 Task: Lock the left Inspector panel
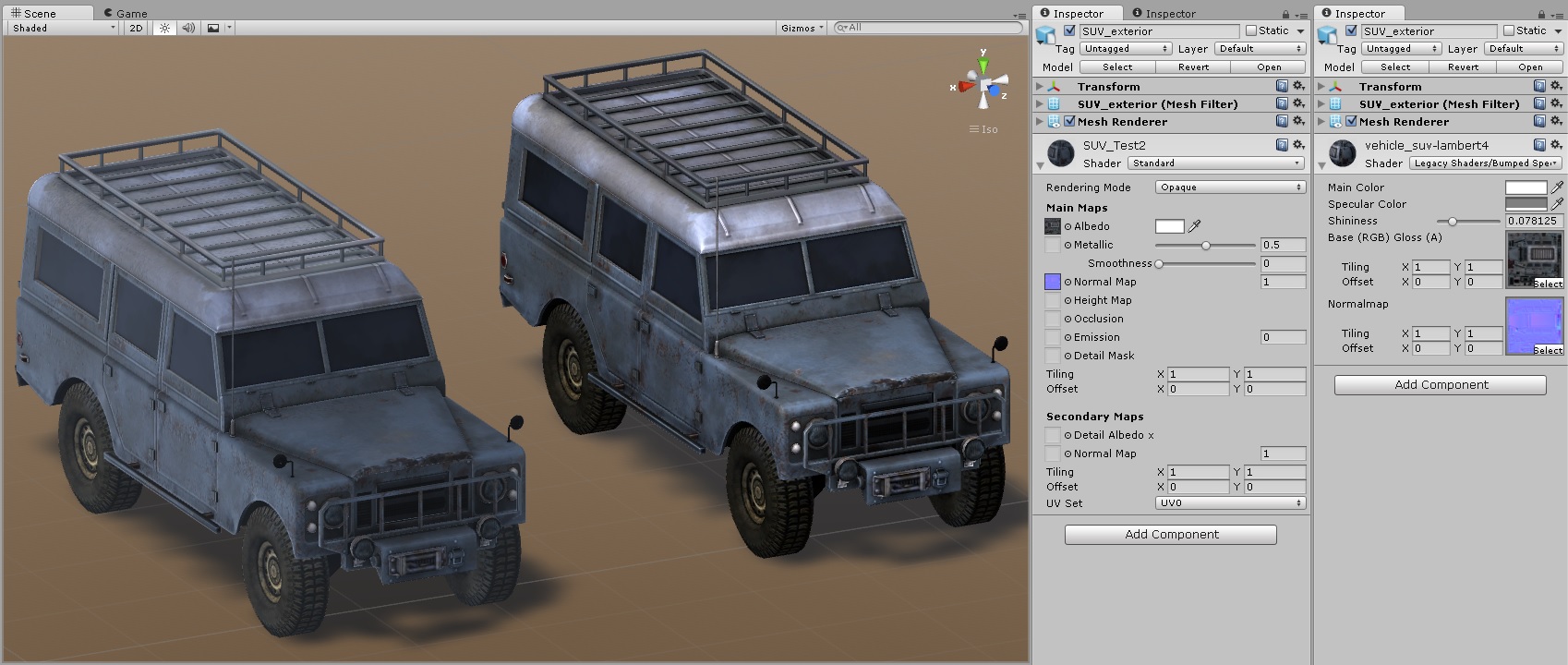pyautogui.click(x=1285, y=14)
